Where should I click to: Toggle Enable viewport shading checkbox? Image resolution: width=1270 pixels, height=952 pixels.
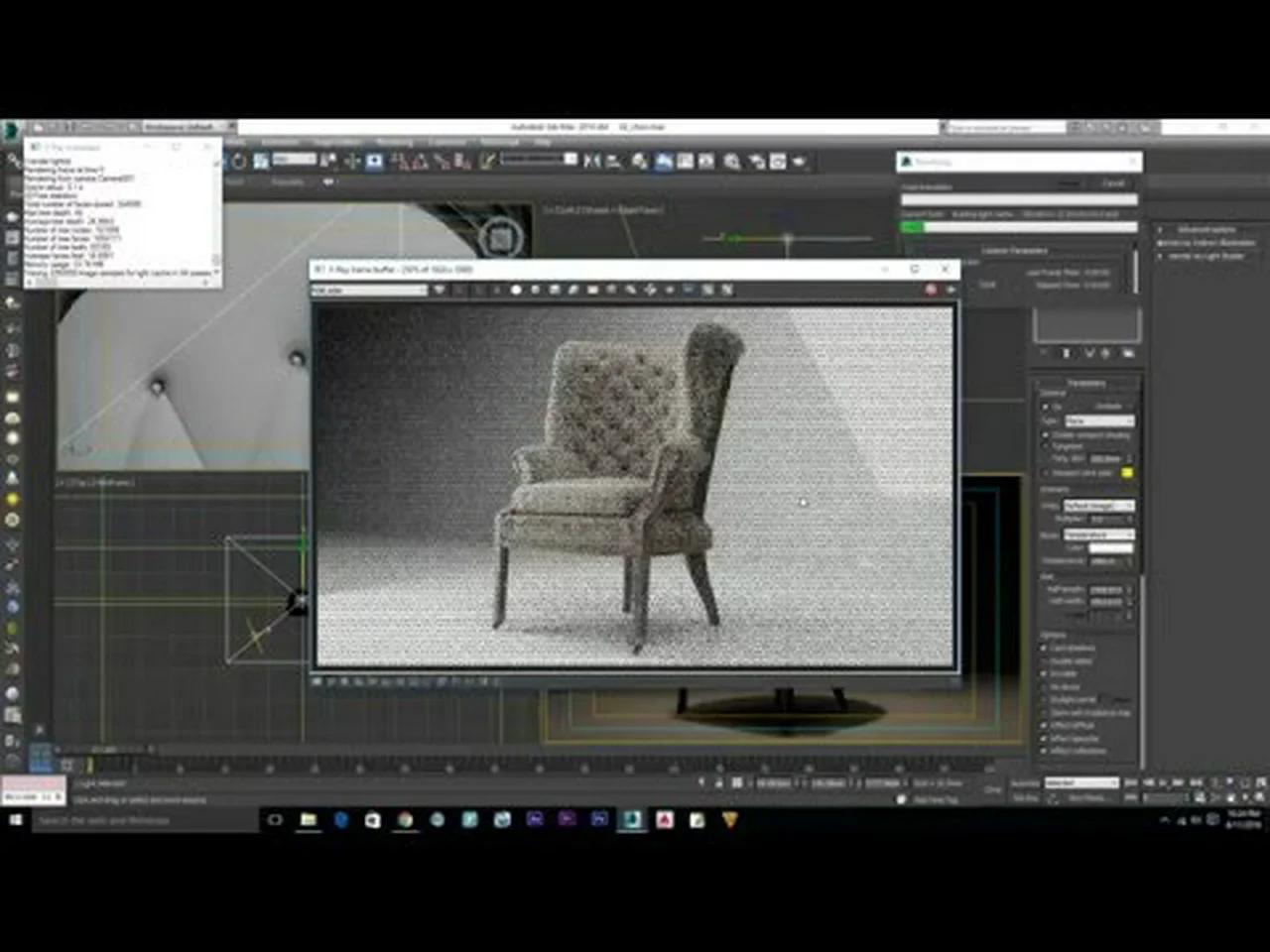pyautogui.click(x=1044, y=434)
